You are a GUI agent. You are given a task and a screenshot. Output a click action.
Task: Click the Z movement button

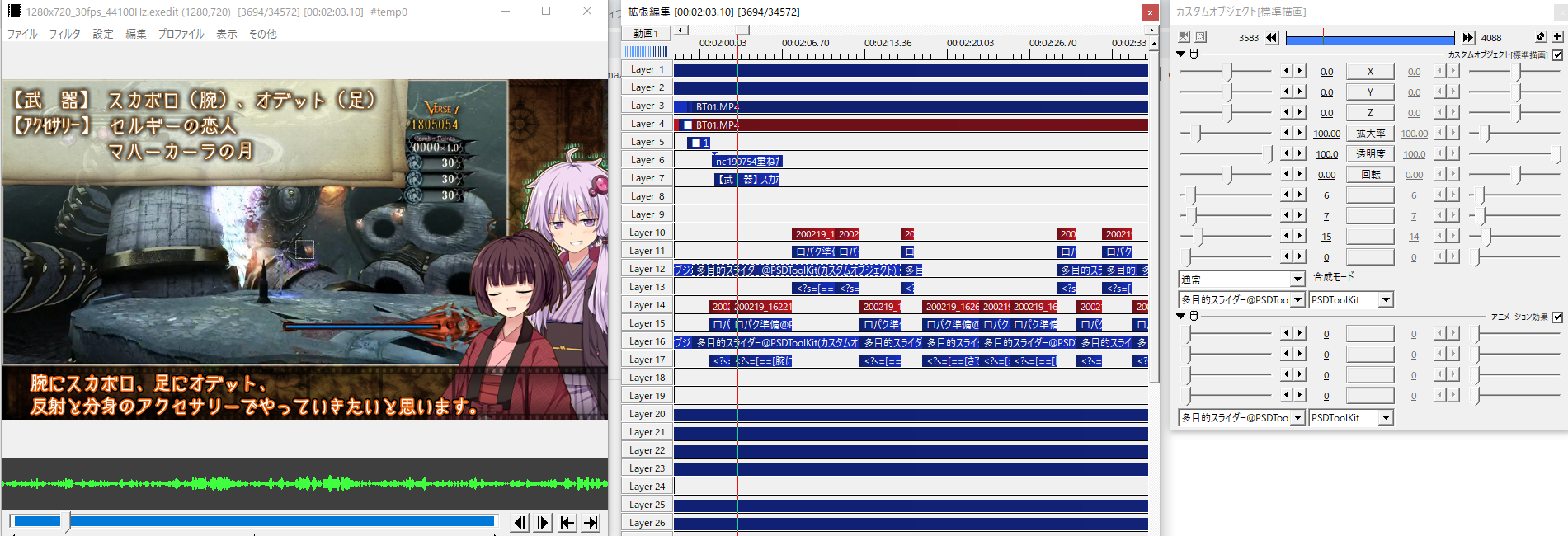coord(1370,112)
